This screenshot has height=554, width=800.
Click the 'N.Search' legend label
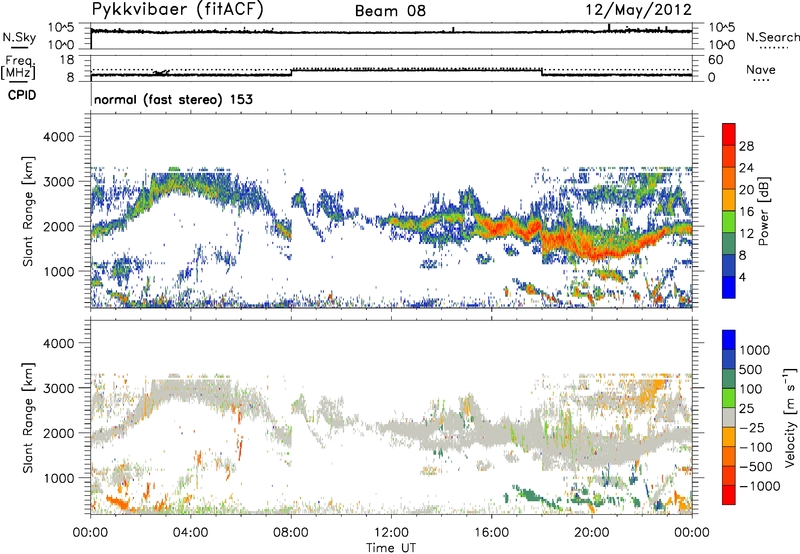click(x=772, y=37)
